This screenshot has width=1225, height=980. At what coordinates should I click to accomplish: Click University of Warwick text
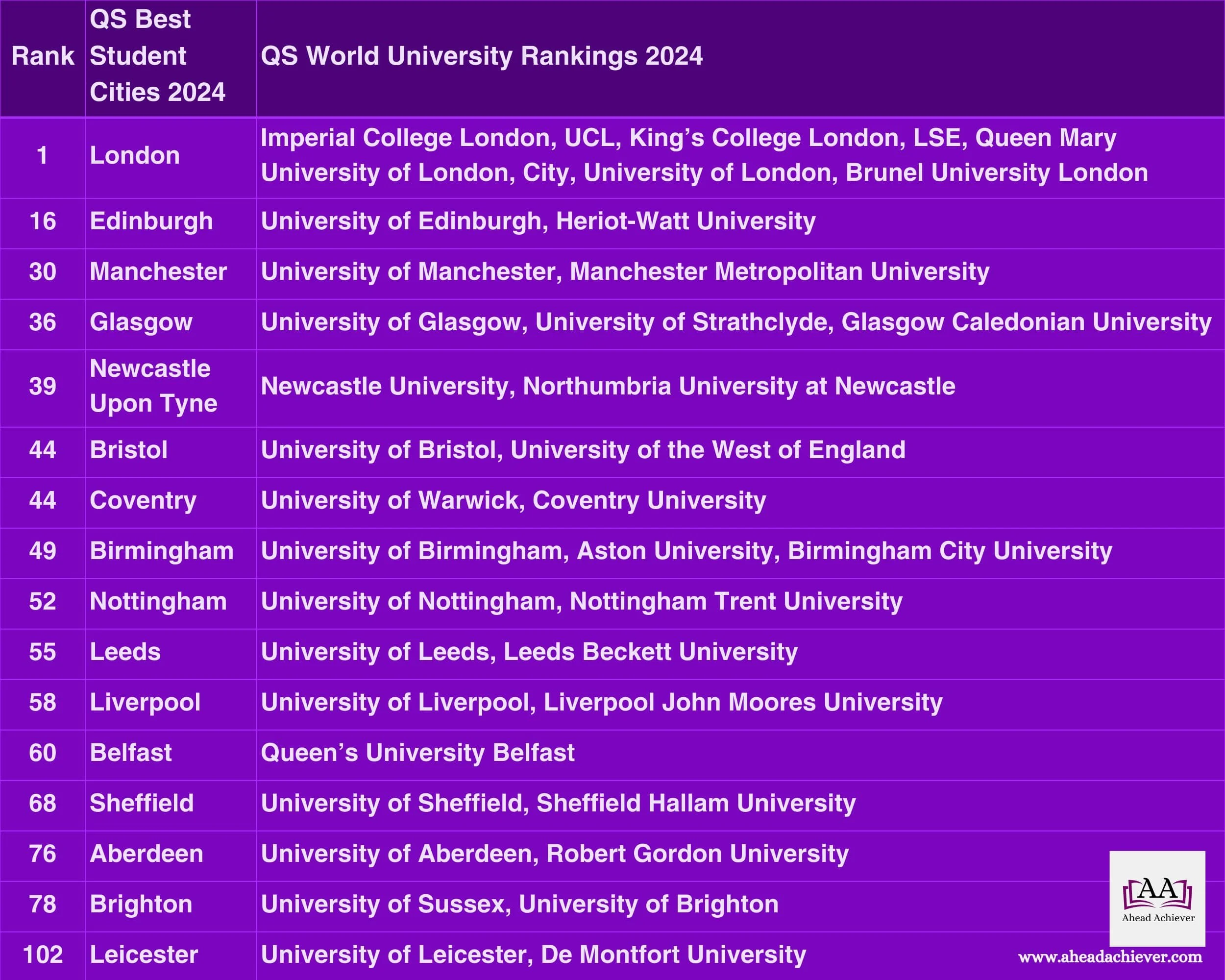[386, 501]
